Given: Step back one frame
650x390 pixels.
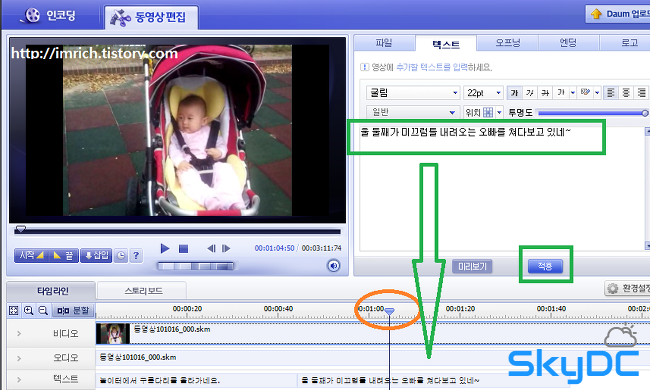Looking at the screenshot, I should tap(211, 248).
